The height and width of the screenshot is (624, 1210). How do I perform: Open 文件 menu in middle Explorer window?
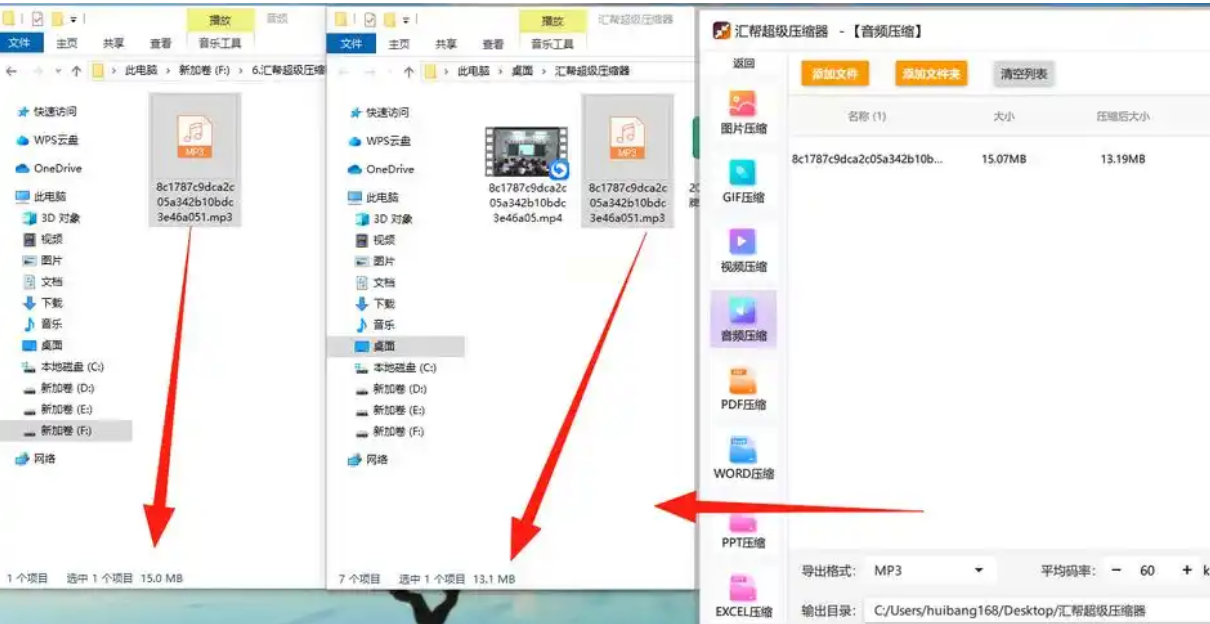tap(351, 44)
